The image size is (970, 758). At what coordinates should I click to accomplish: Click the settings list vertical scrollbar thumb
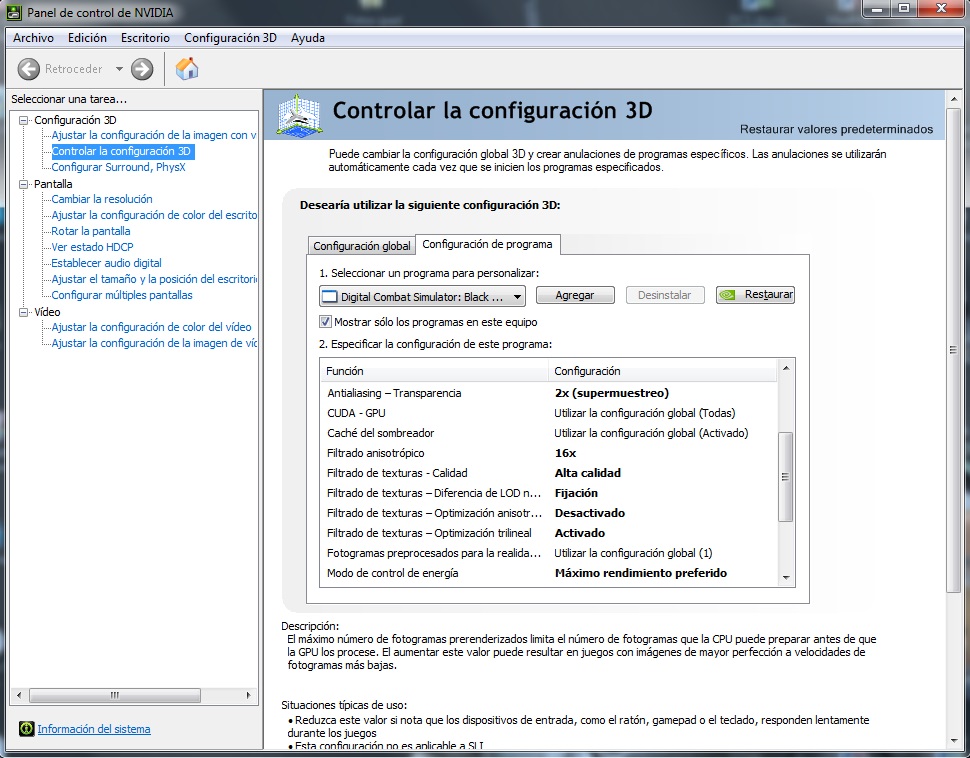(786, 477)
